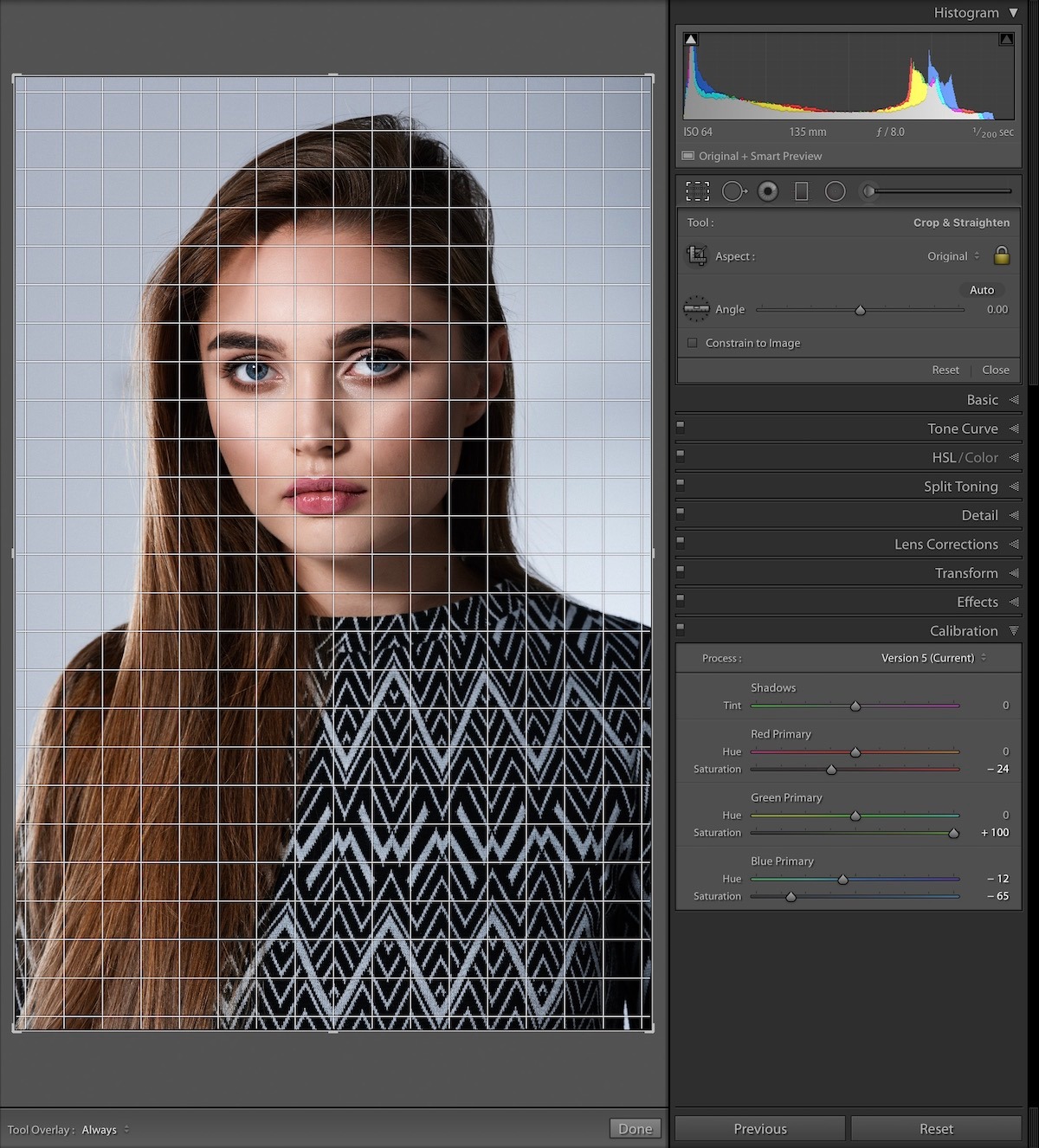Enable the Constrain to Image checkbox
1039x1148 pixels.
tap(693, 343)
